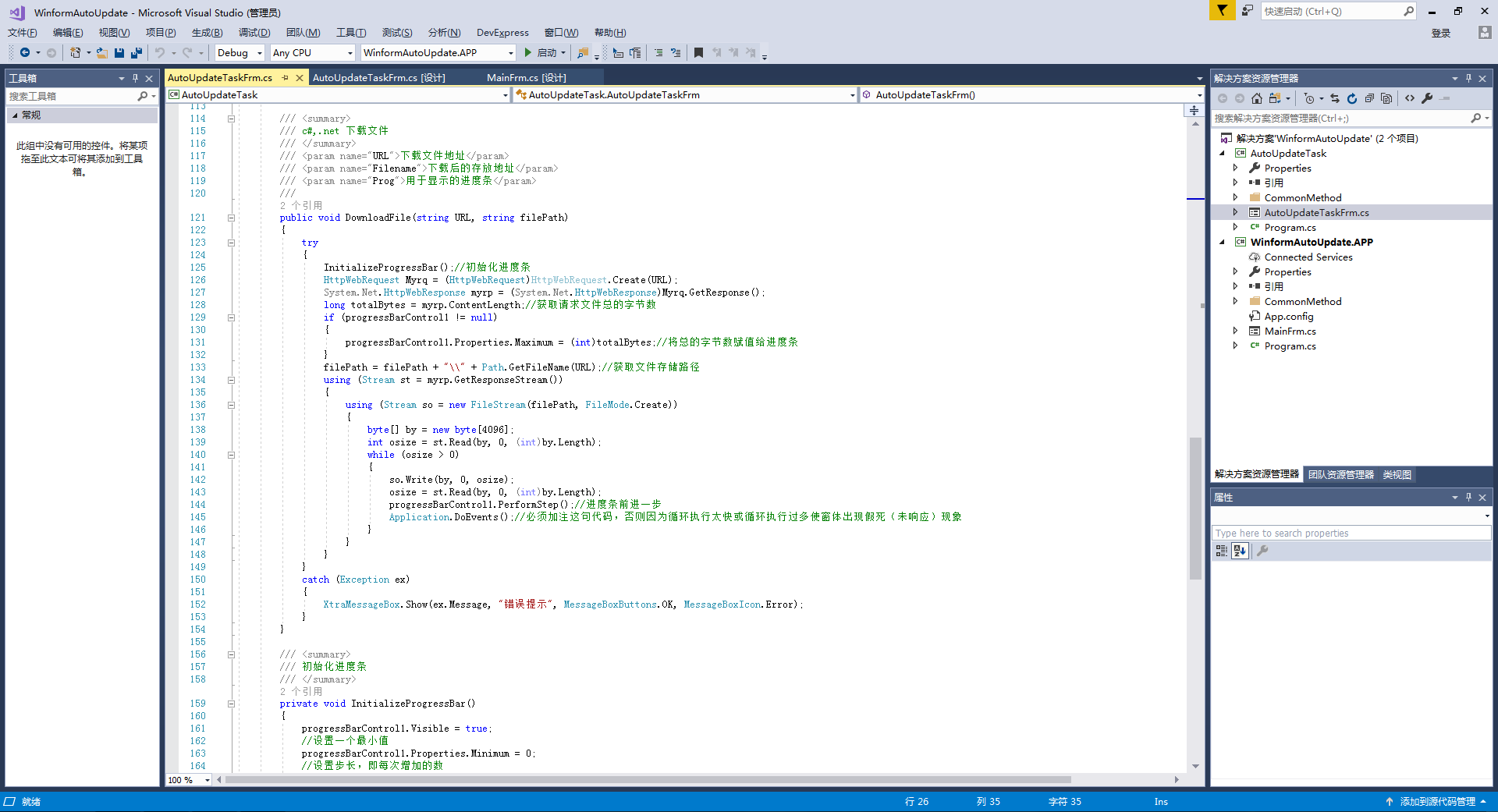Expand the AutoUpdateTaskFrm.cs node in Solution Explorer
The width and height of the screenshot is (1498, 812).
tap(1235, 212)
